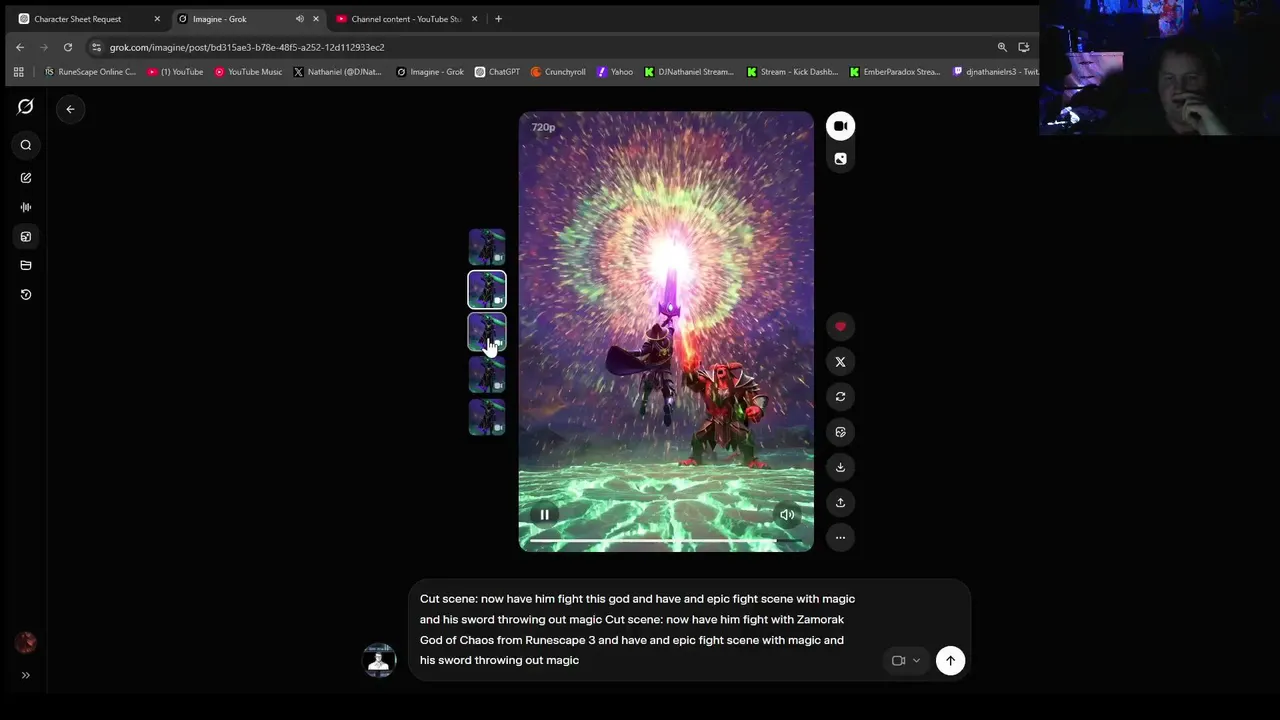This screenshot has height=720, width=1280.
Task: Close the Character Sheet Request tab
Action: (x=157, y=19)
